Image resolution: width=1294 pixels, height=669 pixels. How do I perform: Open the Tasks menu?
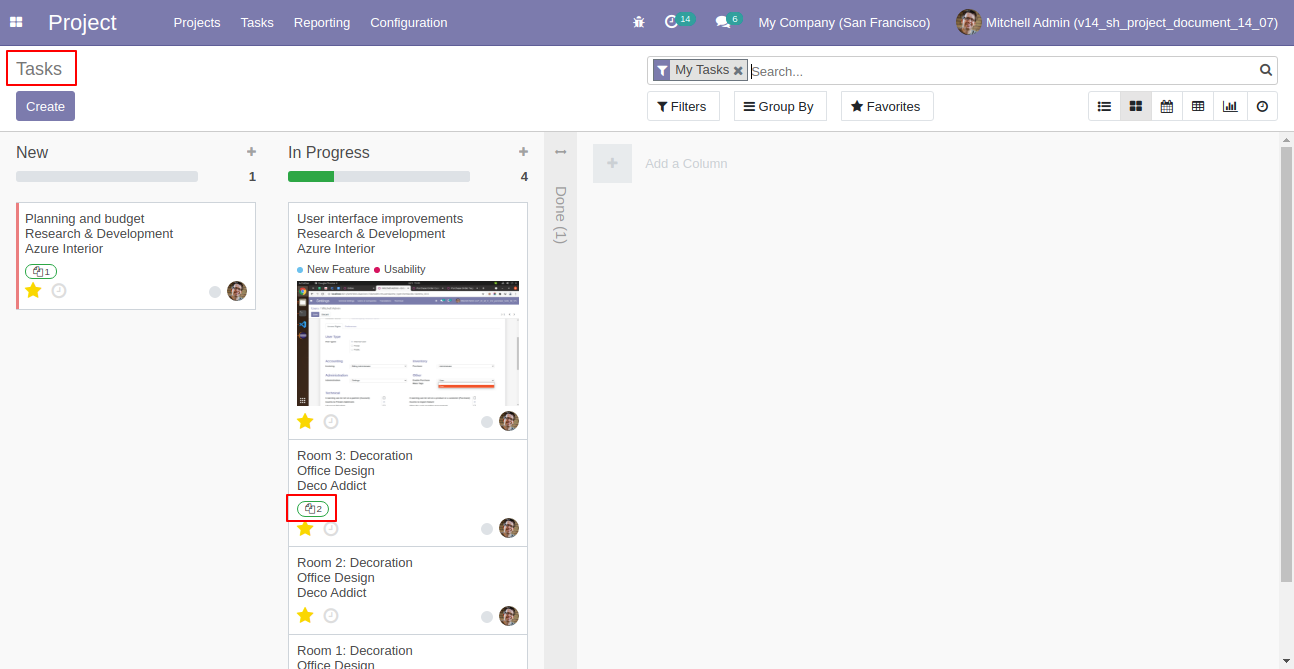257,22
